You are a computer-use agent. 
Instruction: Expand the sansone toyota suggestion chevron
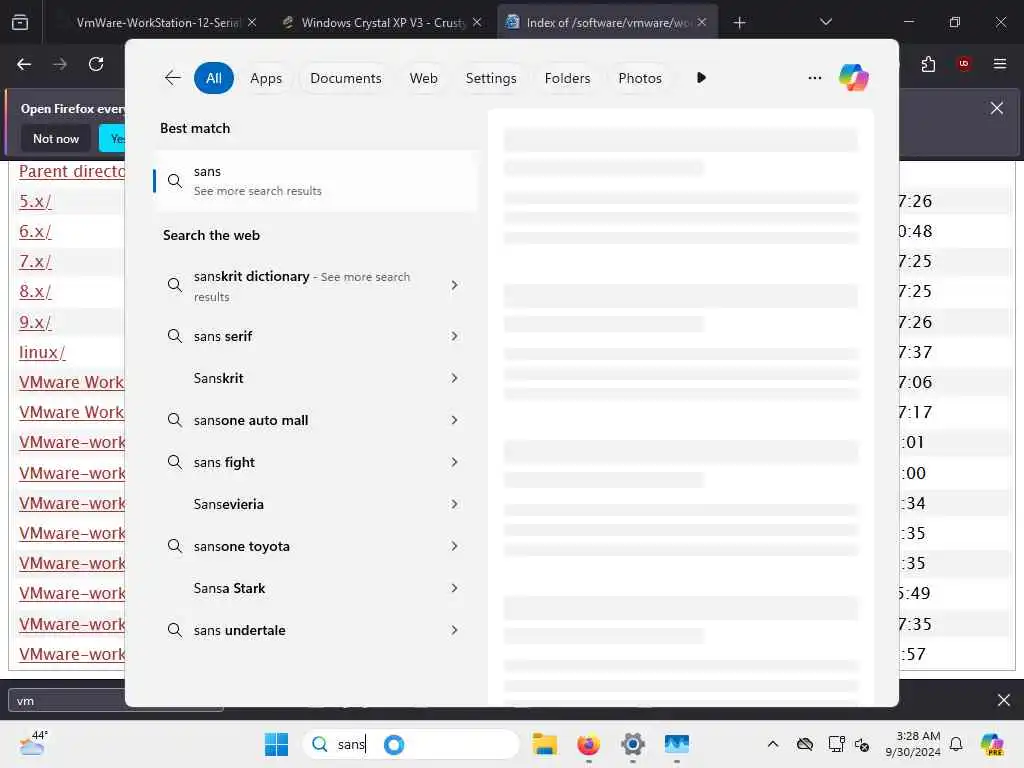pos(455,546)
